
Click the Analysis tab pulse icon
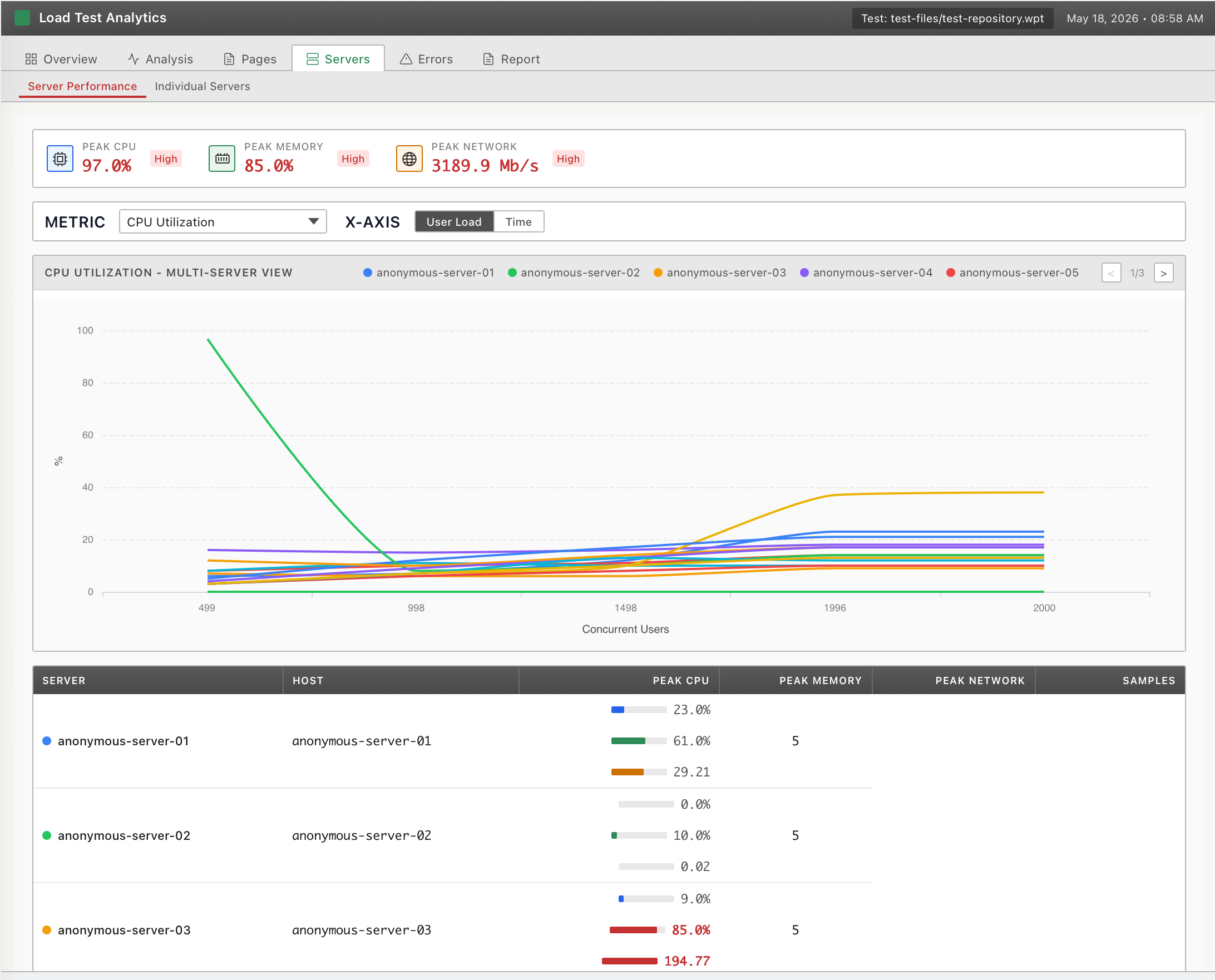134,60
